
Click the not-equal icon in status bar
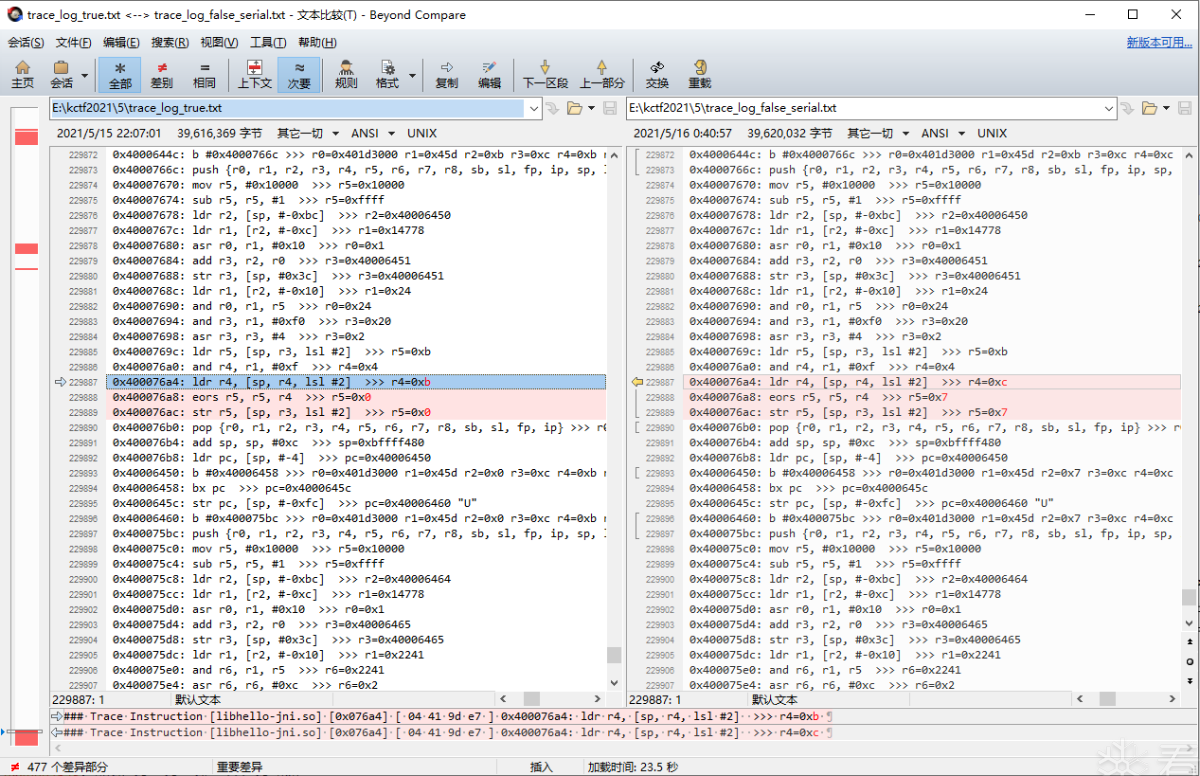point(14,767)
